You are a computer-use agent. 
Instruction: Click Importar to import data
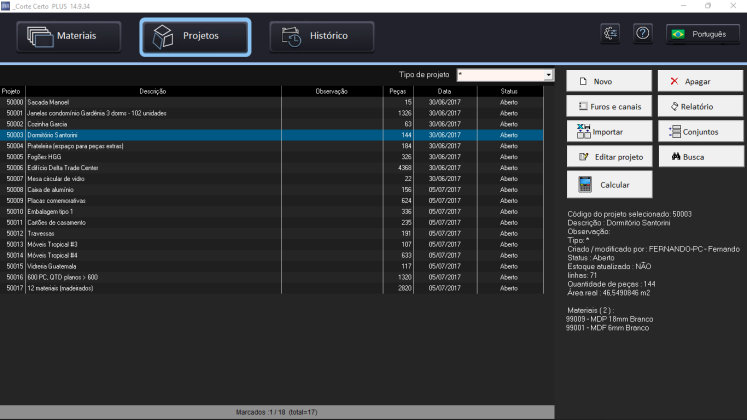pyautogui.click(x=610, y=131)
